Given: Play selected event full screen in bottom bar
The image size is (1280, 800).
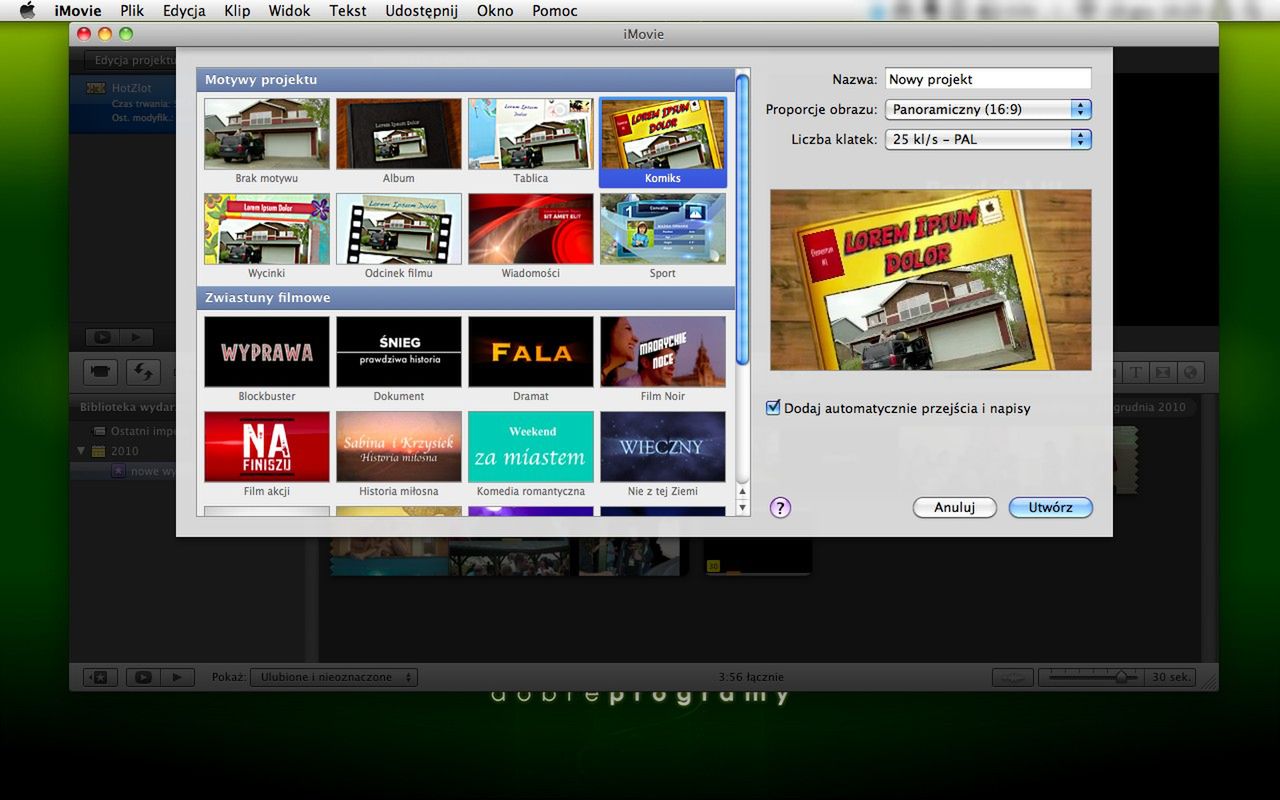Looking at the screenshot, I should coord(143,677).
